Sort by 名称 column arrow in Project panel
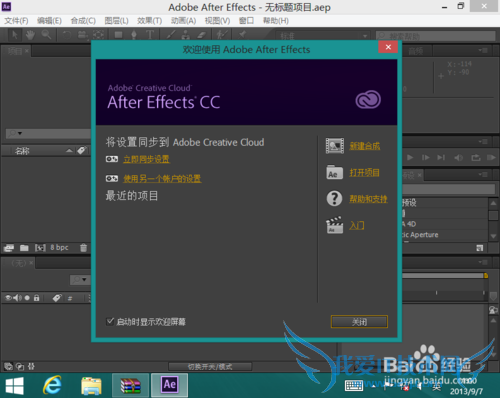 (x=69, y=151)
